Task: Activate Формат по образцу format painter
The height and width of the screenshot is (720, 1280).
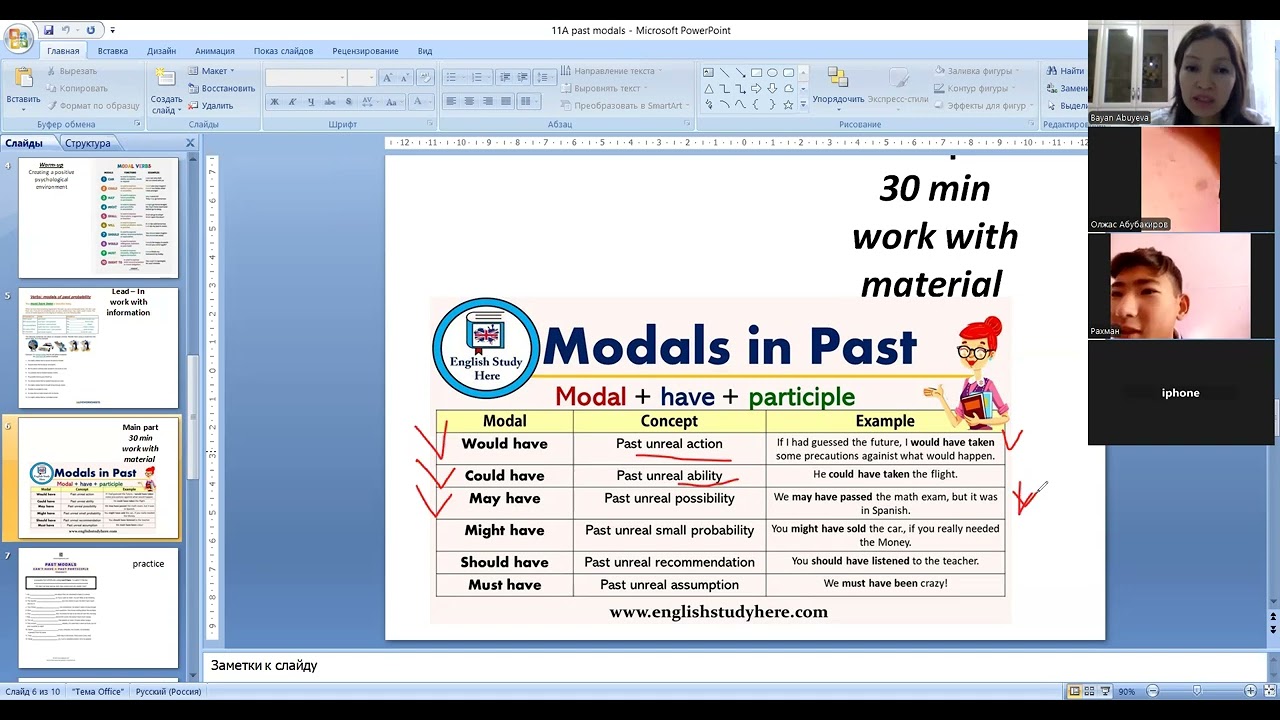Action: coord(92,105)
